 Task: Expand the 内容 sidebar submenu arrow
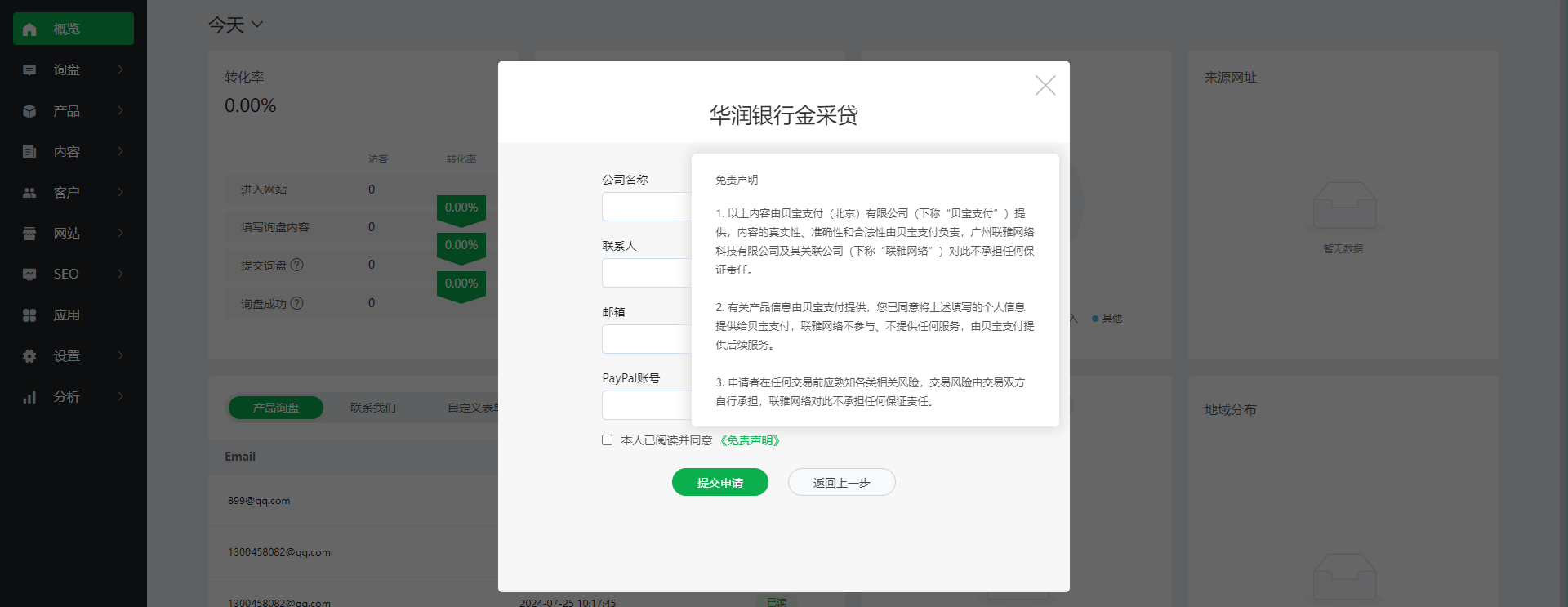121,152
